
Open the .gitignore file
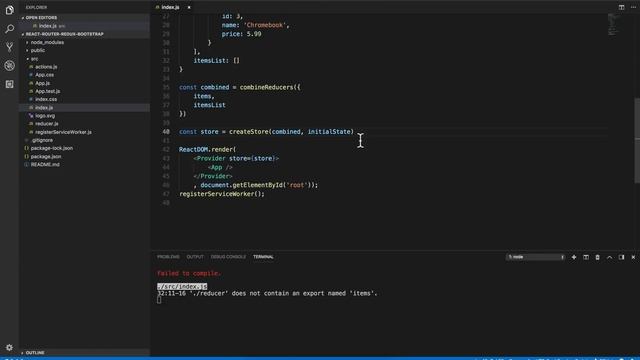[x=42, y=140]
